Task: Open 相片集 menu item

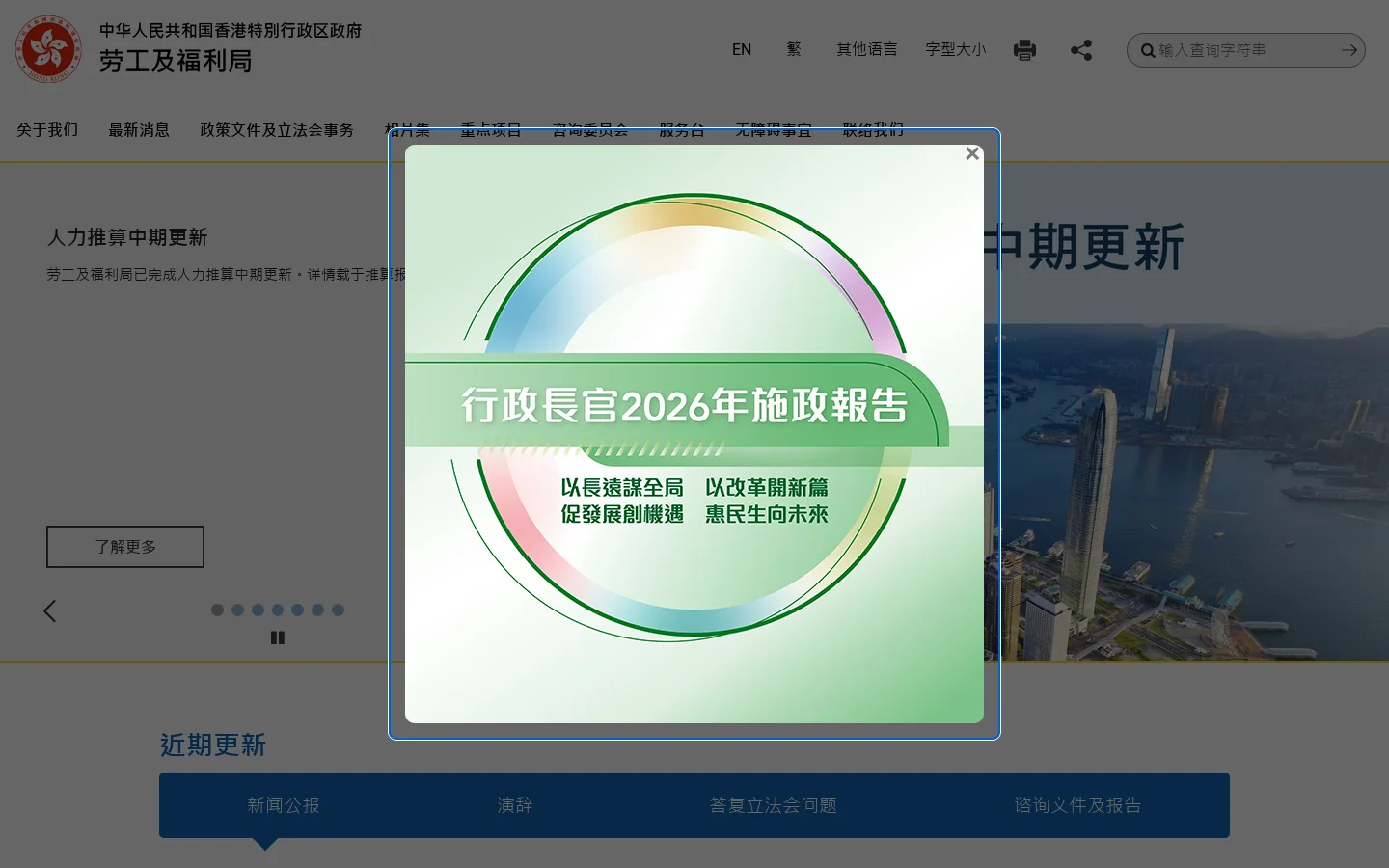Action: pos(407,130)
